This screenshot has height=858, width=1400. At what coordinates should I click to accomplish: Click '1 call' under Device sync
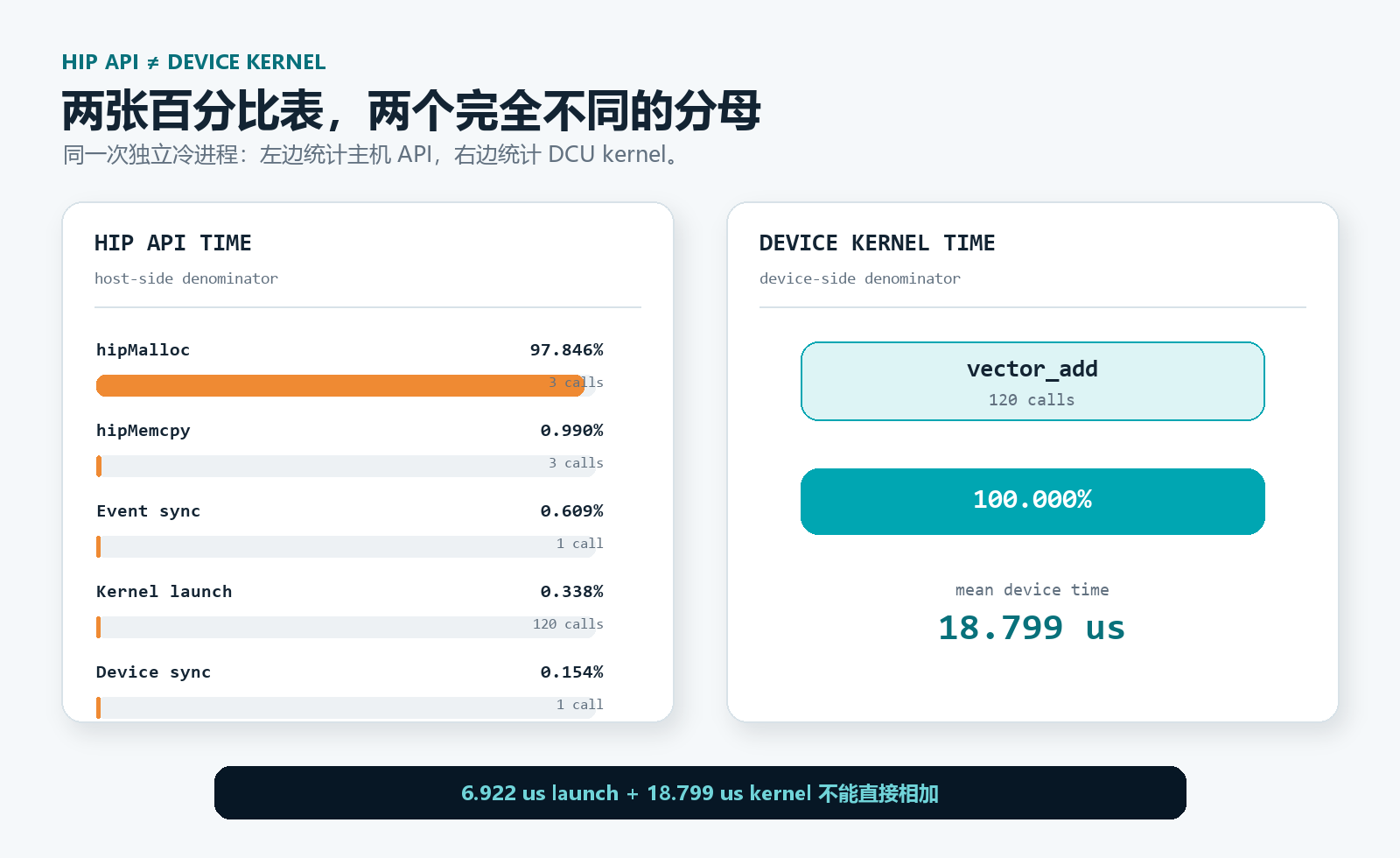pos(579,704)
